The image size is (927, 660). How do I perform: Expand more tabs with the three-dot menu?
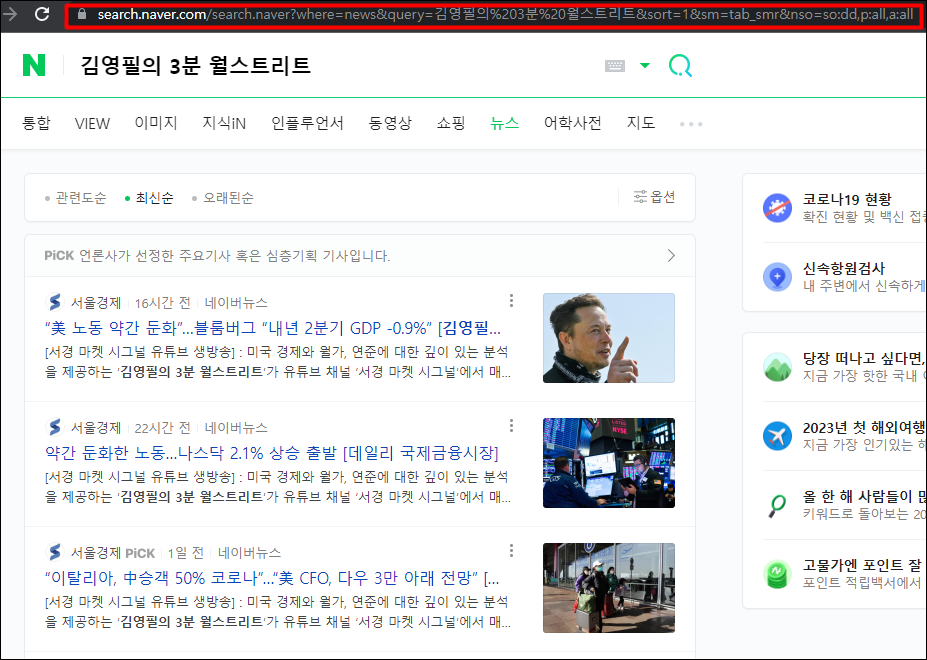point(691,124)
